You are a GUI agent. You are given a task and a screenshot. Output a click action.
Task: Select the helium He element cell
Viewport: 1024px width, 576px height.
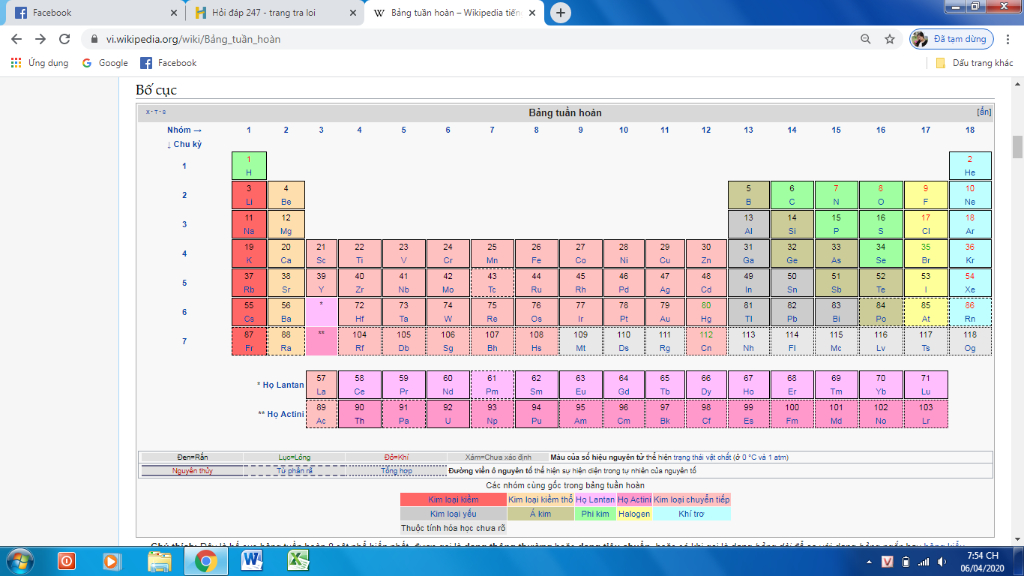970,166
